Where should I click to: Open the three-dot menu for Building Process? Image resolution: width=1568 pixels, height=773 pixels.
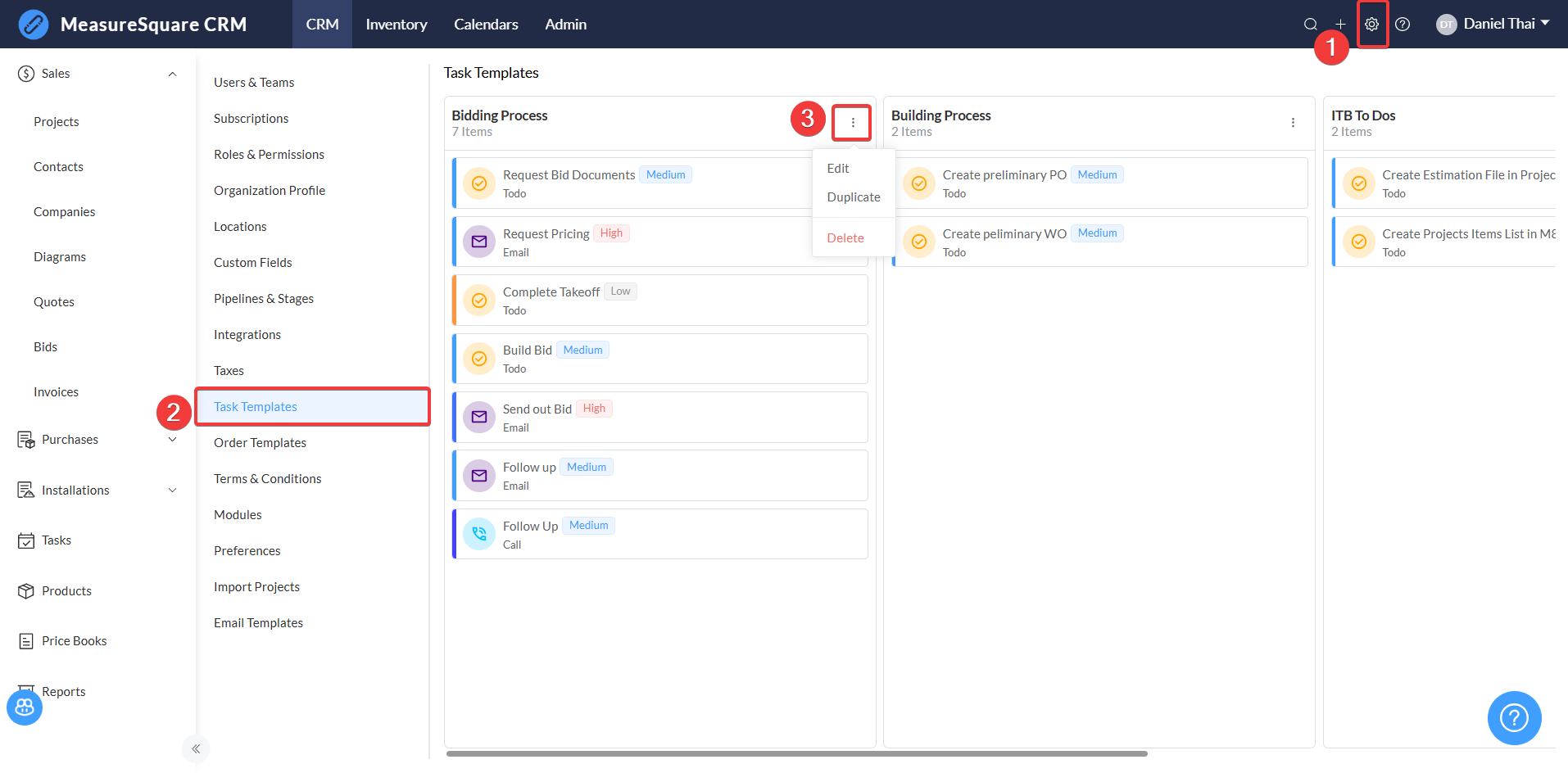1293,123
